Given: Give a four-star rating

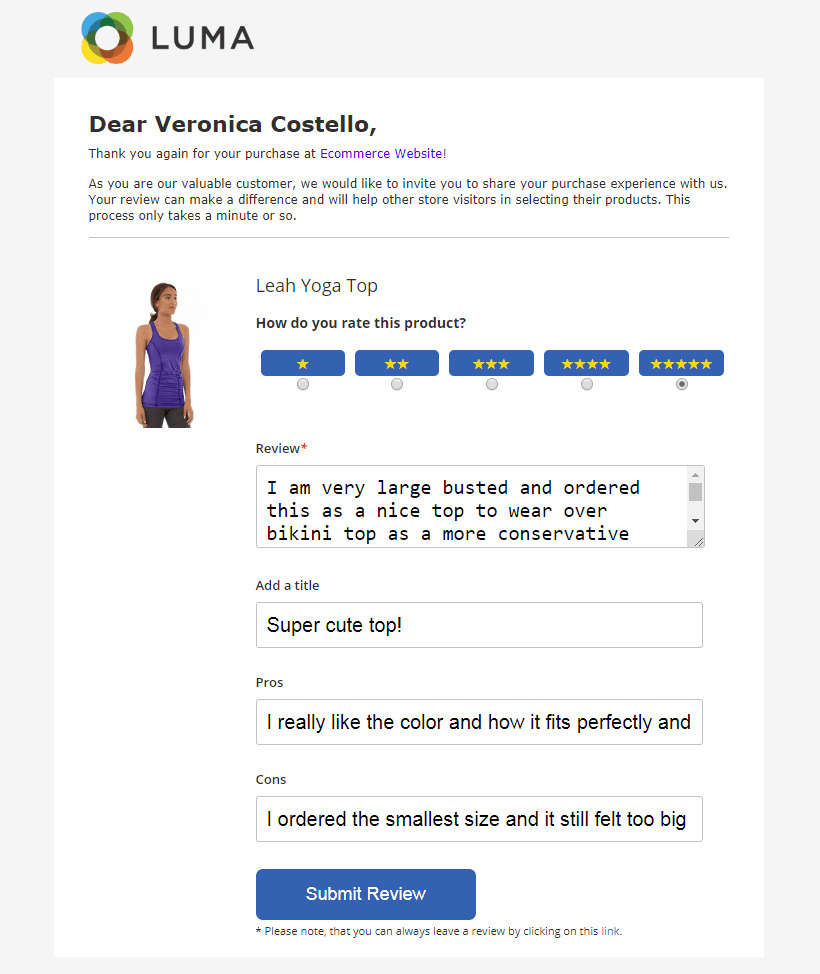Looking at the screenshot, I should (x=586, y=363).
